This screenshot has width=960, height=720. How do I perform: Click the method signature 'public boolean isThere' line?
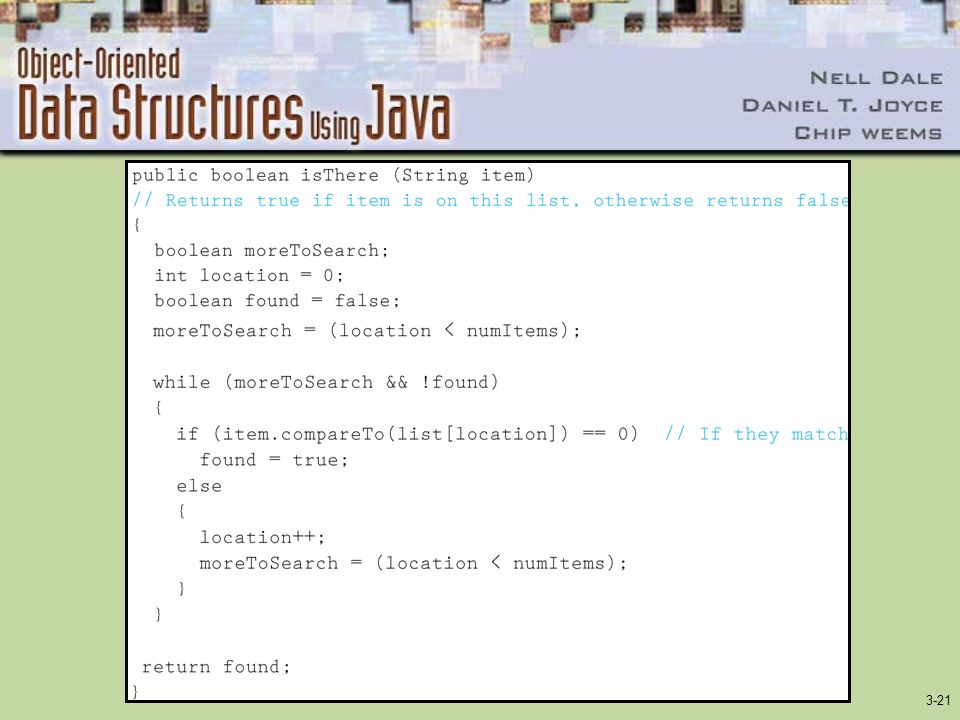point(333,176)
